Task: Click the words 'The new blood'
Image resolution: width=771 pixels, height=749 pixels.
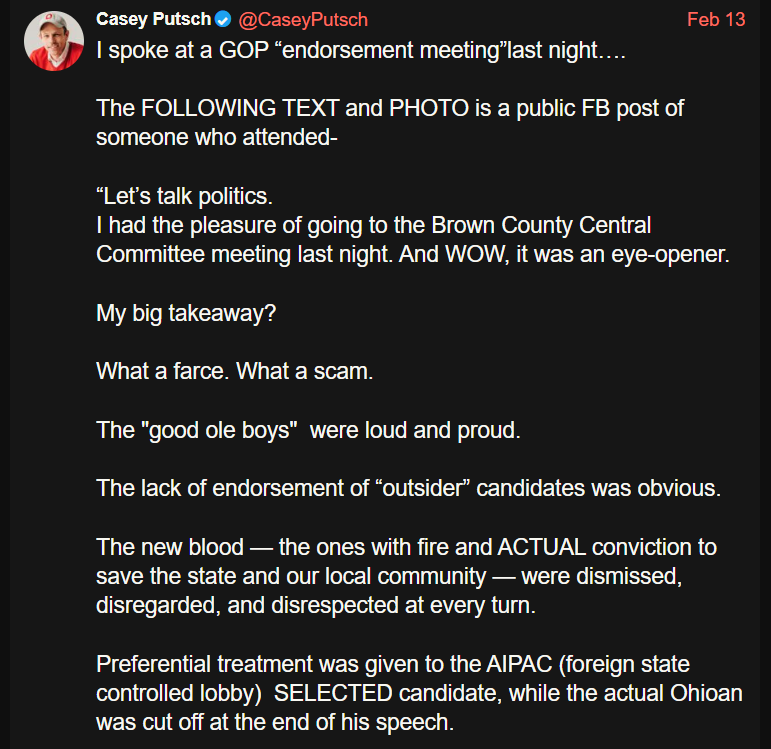Action: (170, 547)
